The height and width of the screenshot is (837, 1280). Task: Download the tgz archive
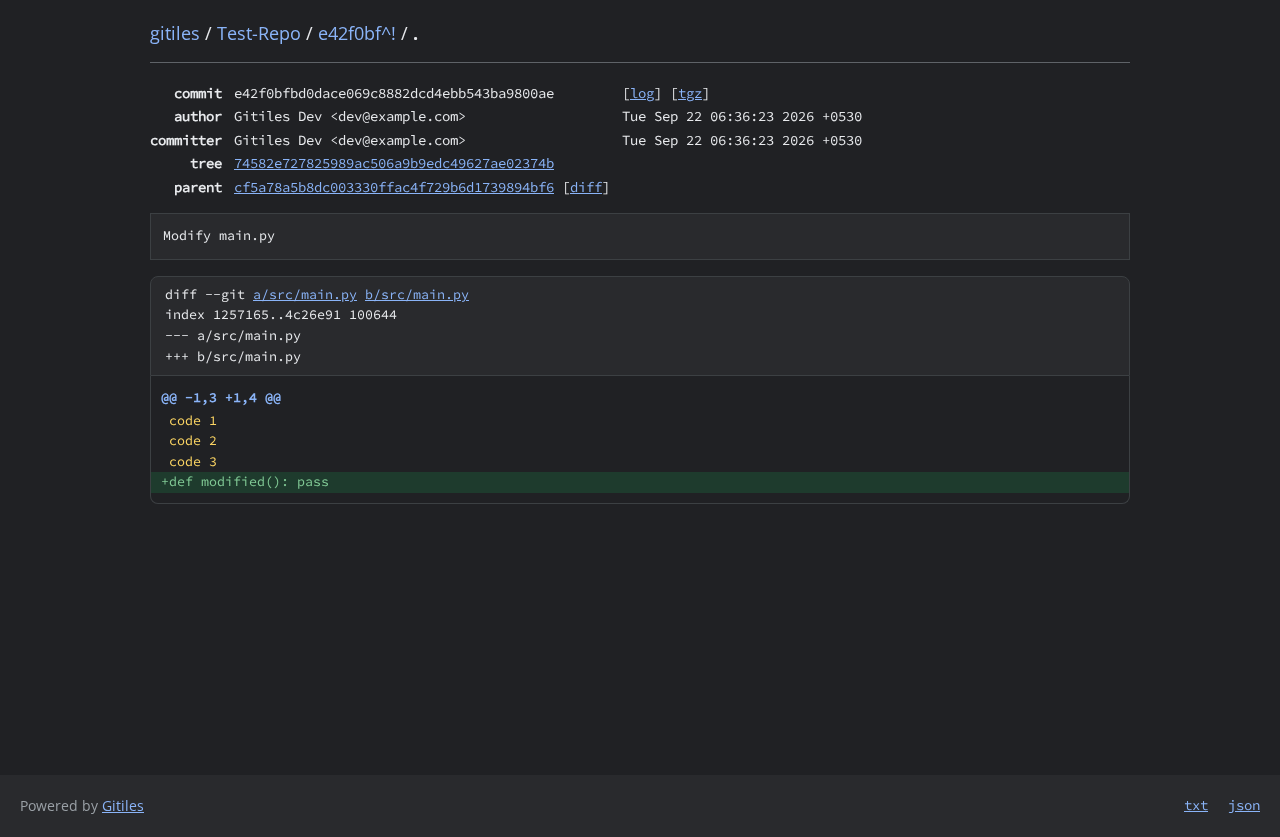pyautogui.click(x=690, y=93)
